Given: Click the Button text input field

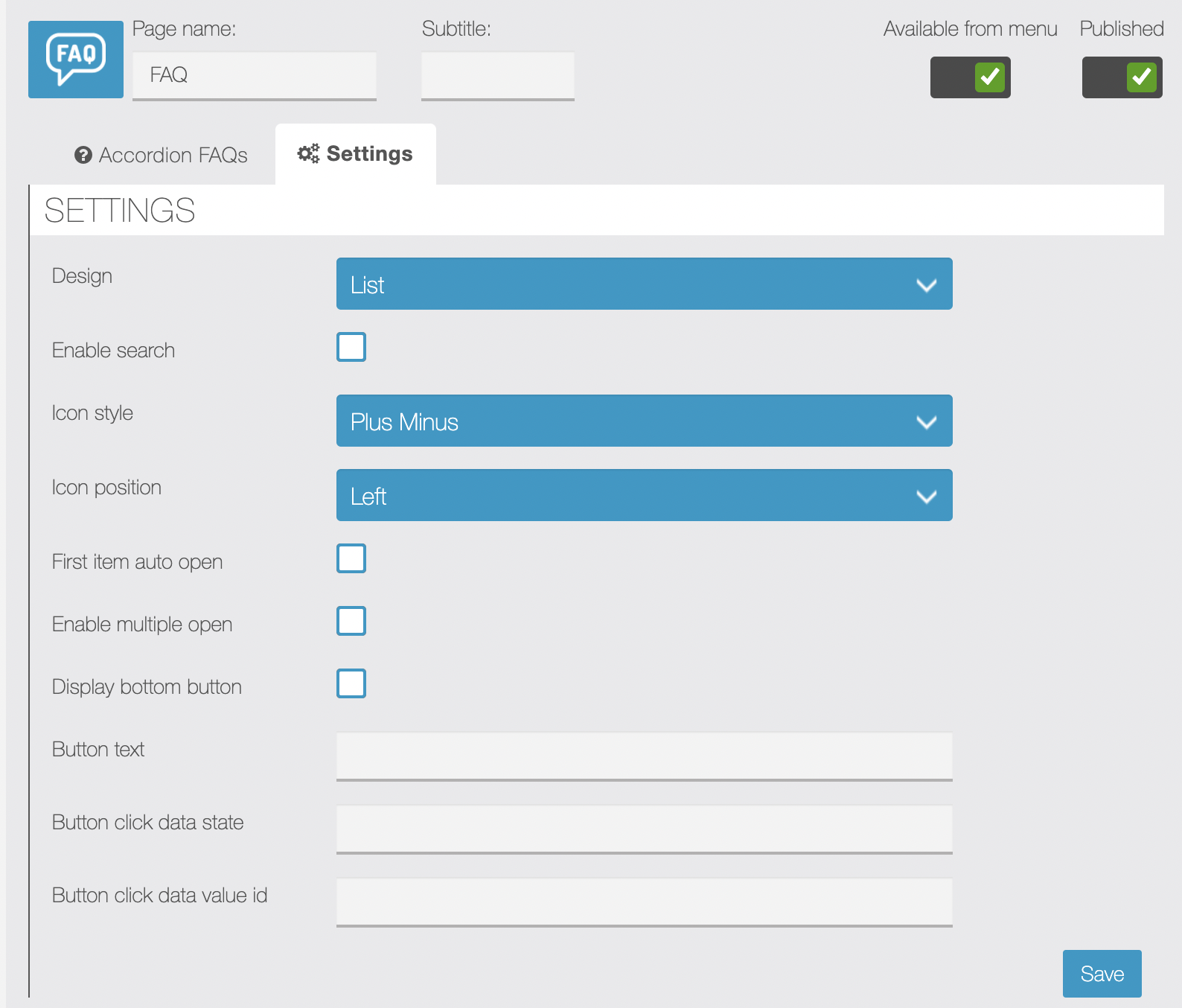Looking at the screenshot, I should click(645, 756).
